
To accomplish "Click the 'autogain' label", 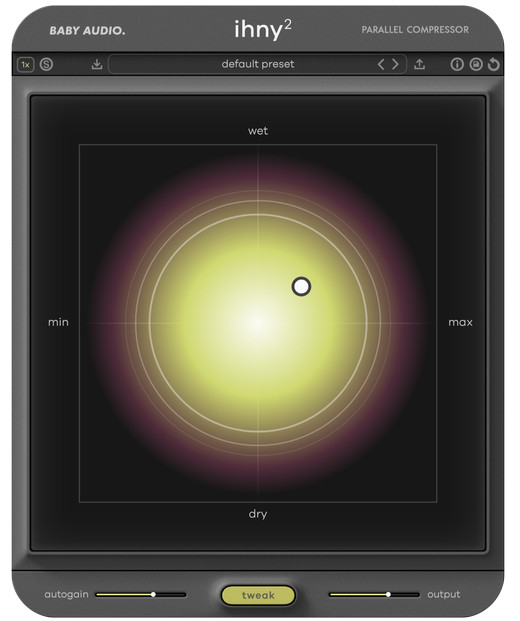I will tap(66, 594).
